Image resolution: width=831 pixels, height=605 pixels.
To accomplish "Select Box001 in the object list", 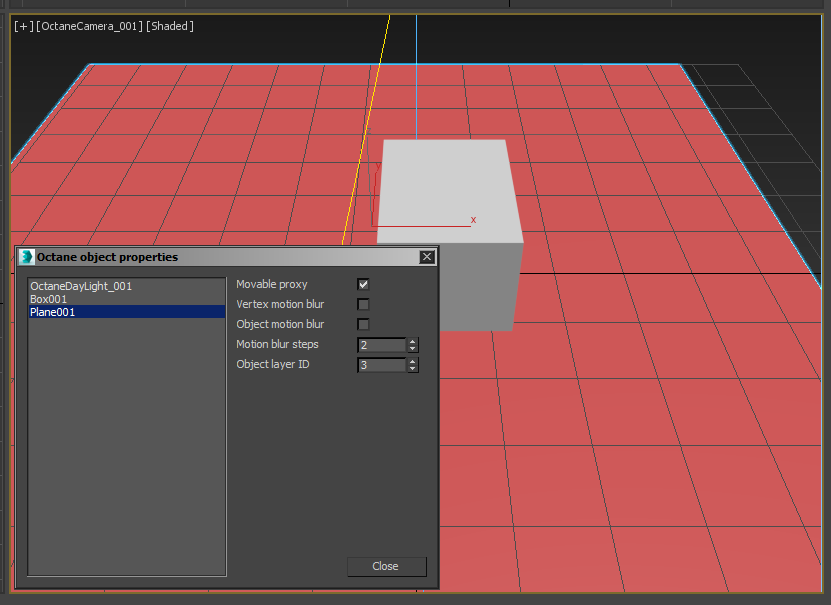I will pyautogui.click(x=127, y=299).
